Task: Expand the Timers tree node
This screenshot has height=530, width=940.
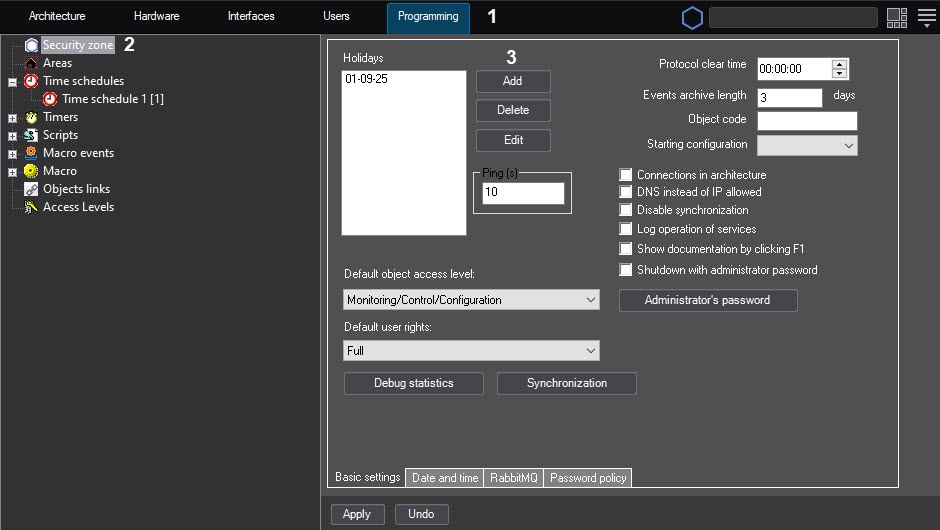Action: [x=12, y=117]
